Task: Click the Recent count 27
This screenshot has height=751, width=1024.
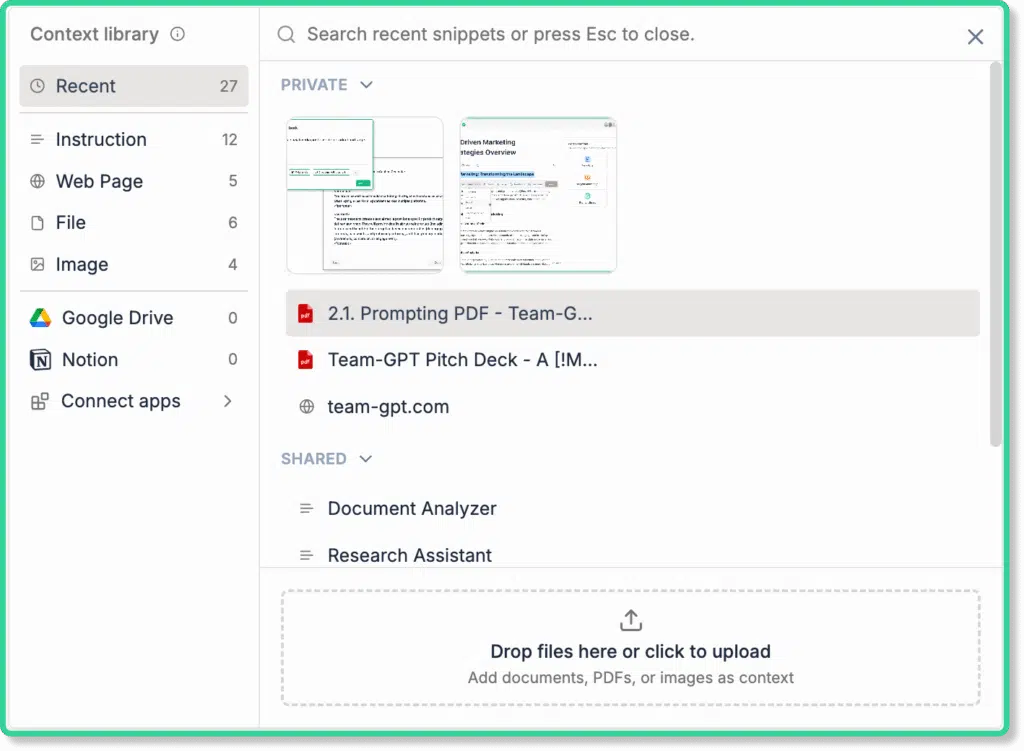Action: (x=229, y=86)
